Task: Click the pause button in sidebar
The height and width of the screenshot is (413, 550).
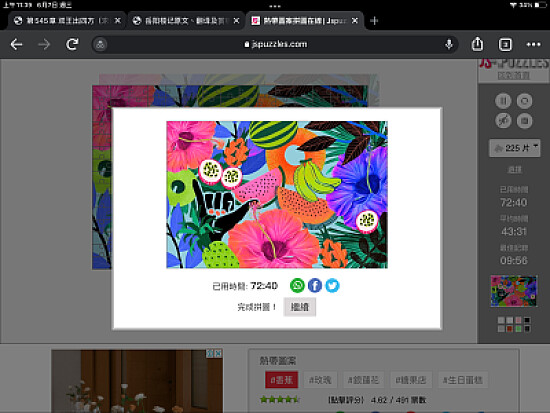Action: [503, 101]
